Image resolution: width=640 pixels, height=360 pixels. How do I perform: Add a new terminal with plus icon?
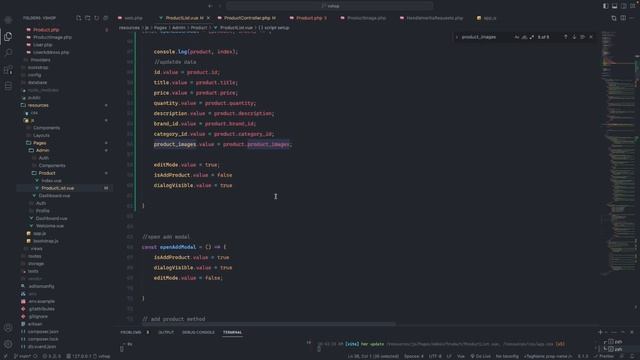[x=600, y=332]
